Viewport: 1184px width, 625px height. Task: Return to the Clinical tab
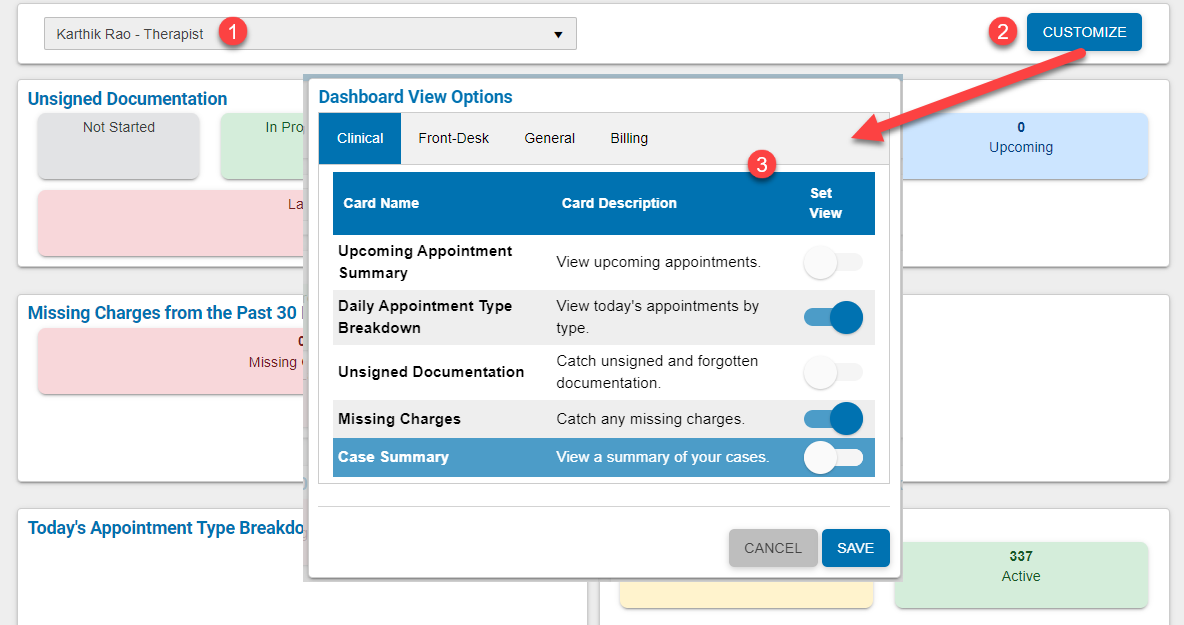coord(359,138)
